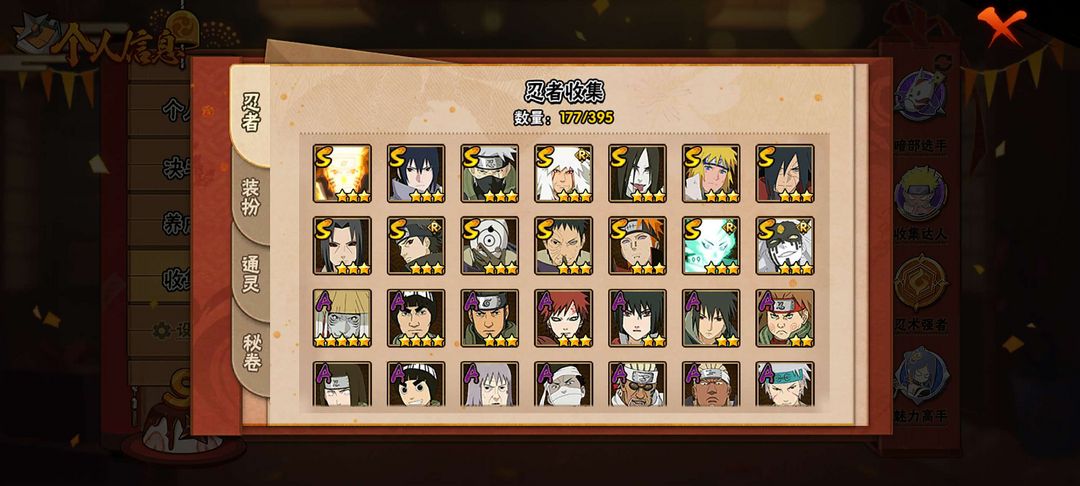The height and width of the screenshot is (486, 1080).
Task: Choose the glowing cyan S-rank ninja portrait
Action: coord(712,246)
